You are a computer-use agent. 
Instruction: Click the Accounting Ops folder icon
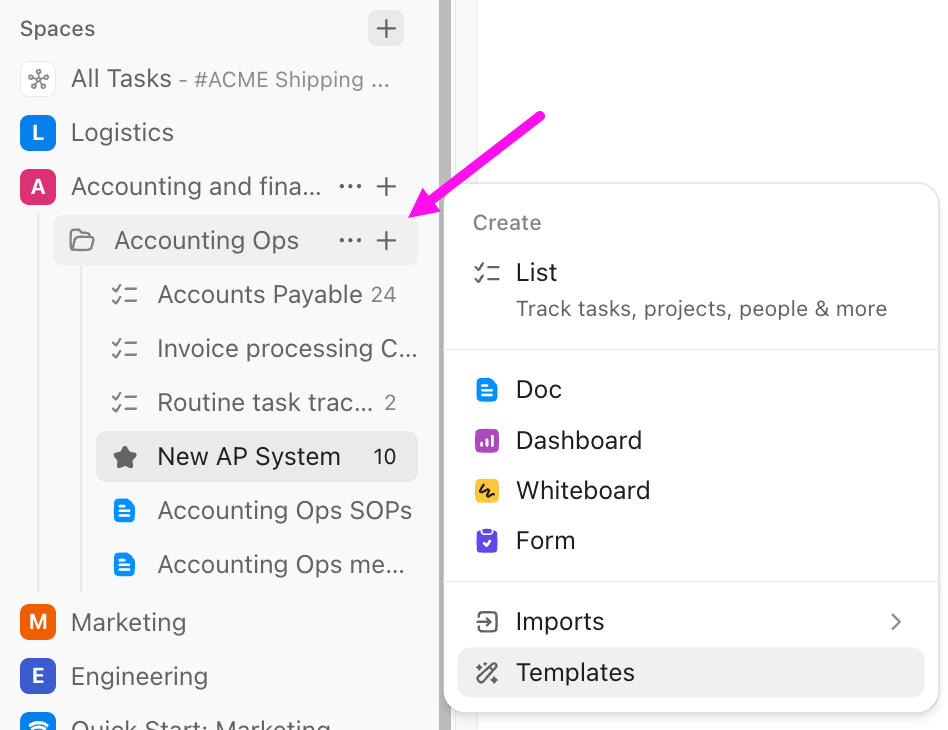point(81,240)
